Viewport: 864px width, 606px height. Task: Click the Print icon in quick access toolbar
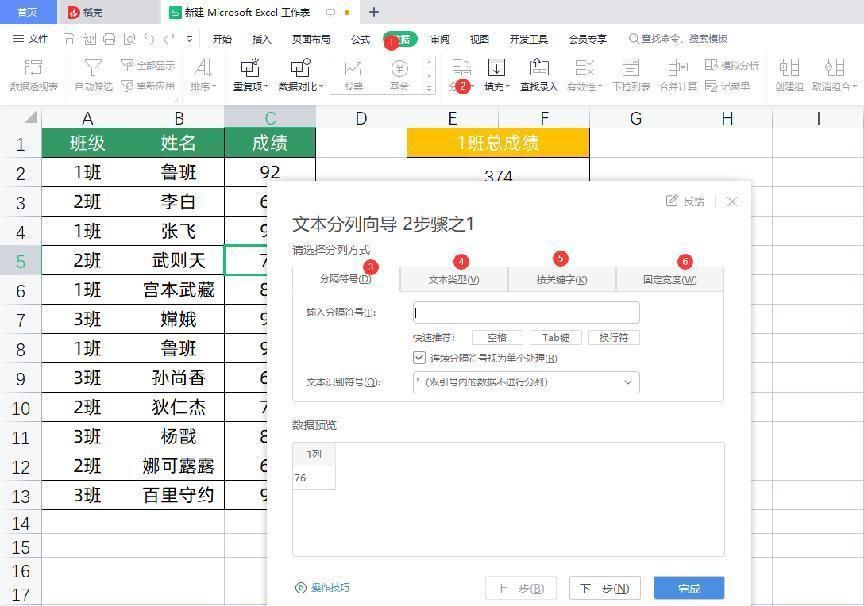tap(109, 39)
